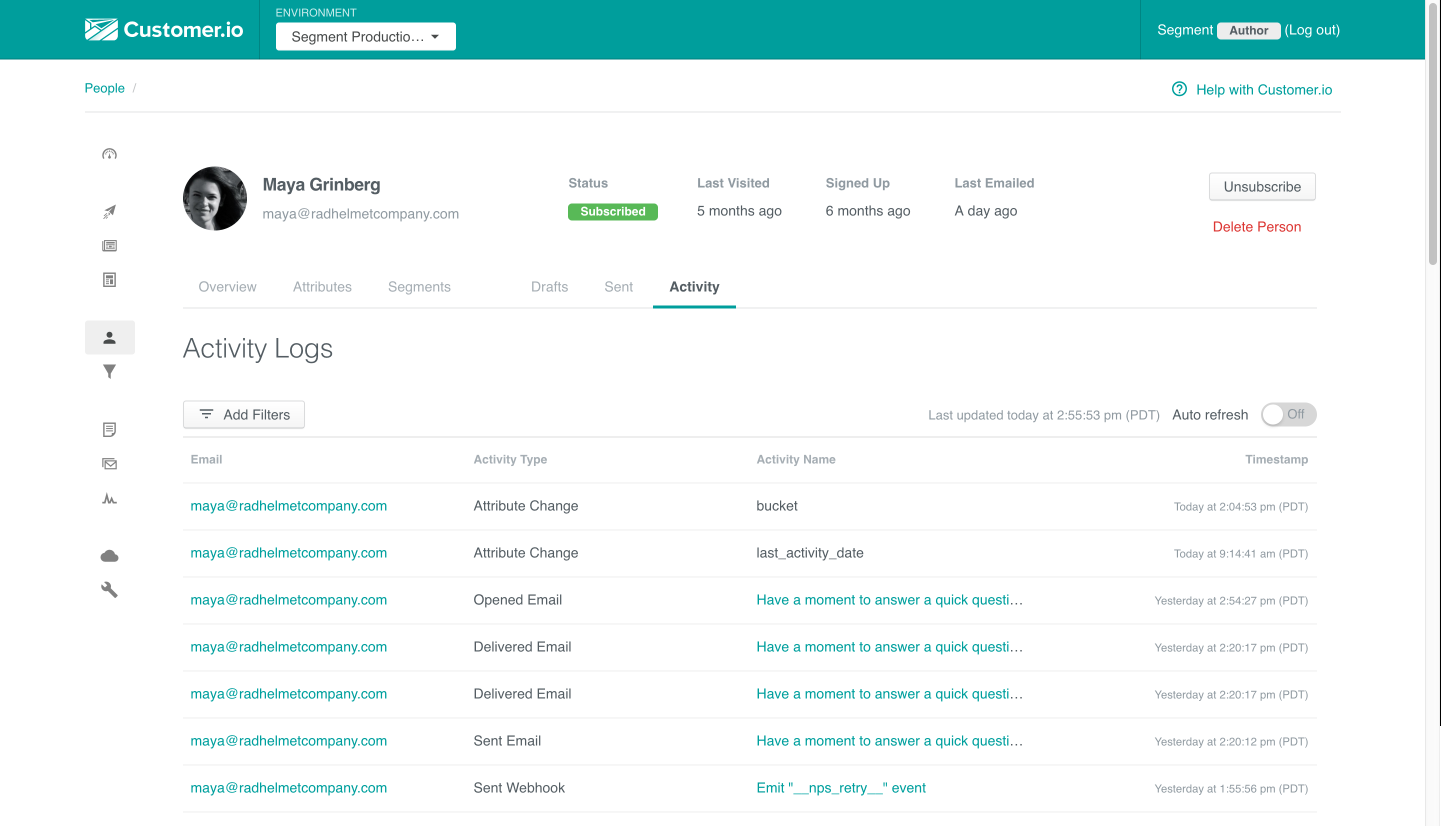The height and width of the screenshot is (826, 1441).
Task: Open the layouts page icon in sidebar
Action: (110, 280)
